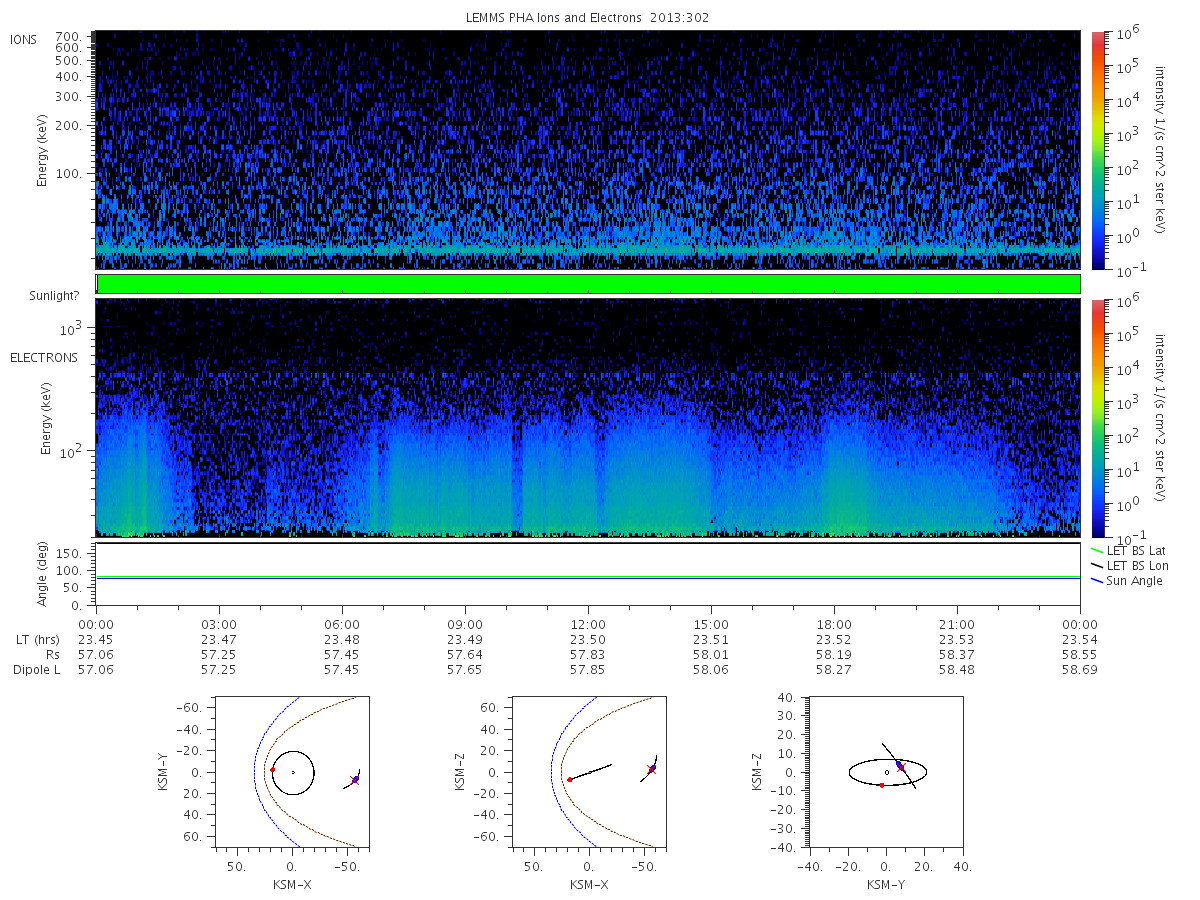
Task: Click the KSM-Z versus KSM-Y orbit plot
Action: point(887,772)
